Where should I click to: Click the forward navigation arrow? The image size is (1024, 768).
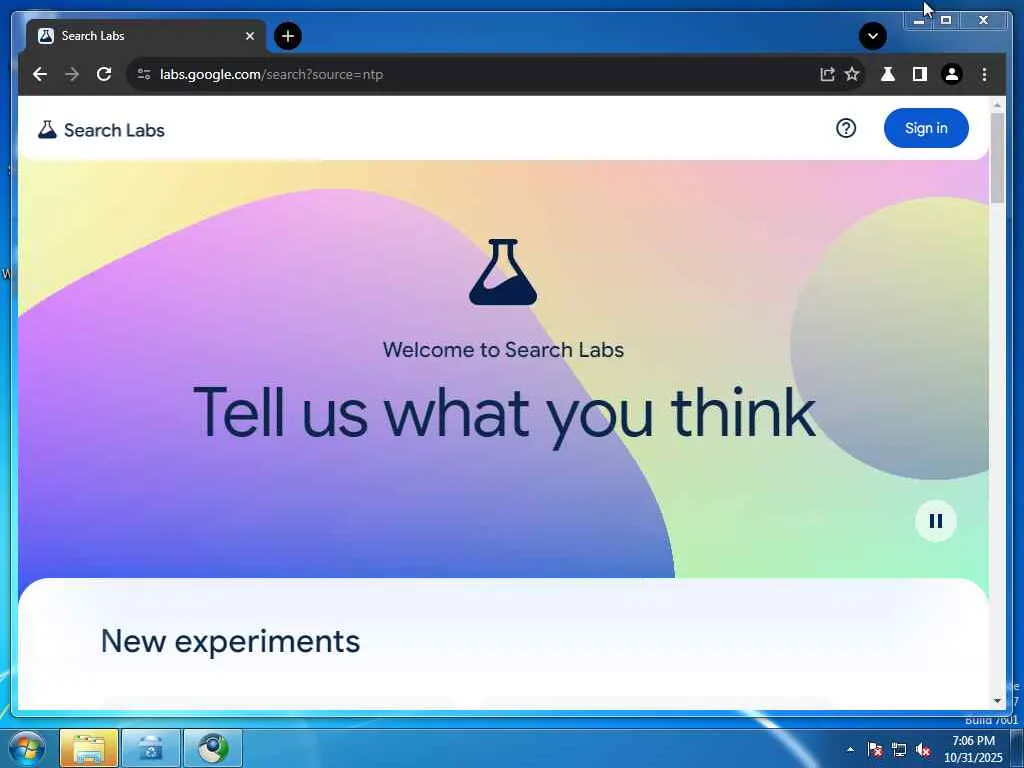(x=72, y=74)
